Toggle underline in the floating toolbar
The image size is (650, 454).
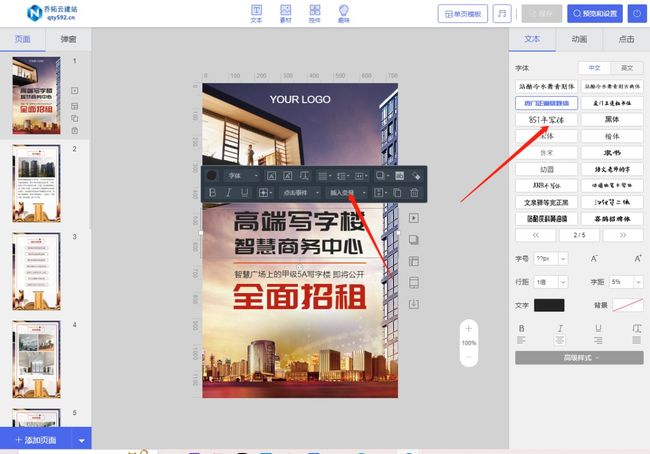[x=245, y=193]
